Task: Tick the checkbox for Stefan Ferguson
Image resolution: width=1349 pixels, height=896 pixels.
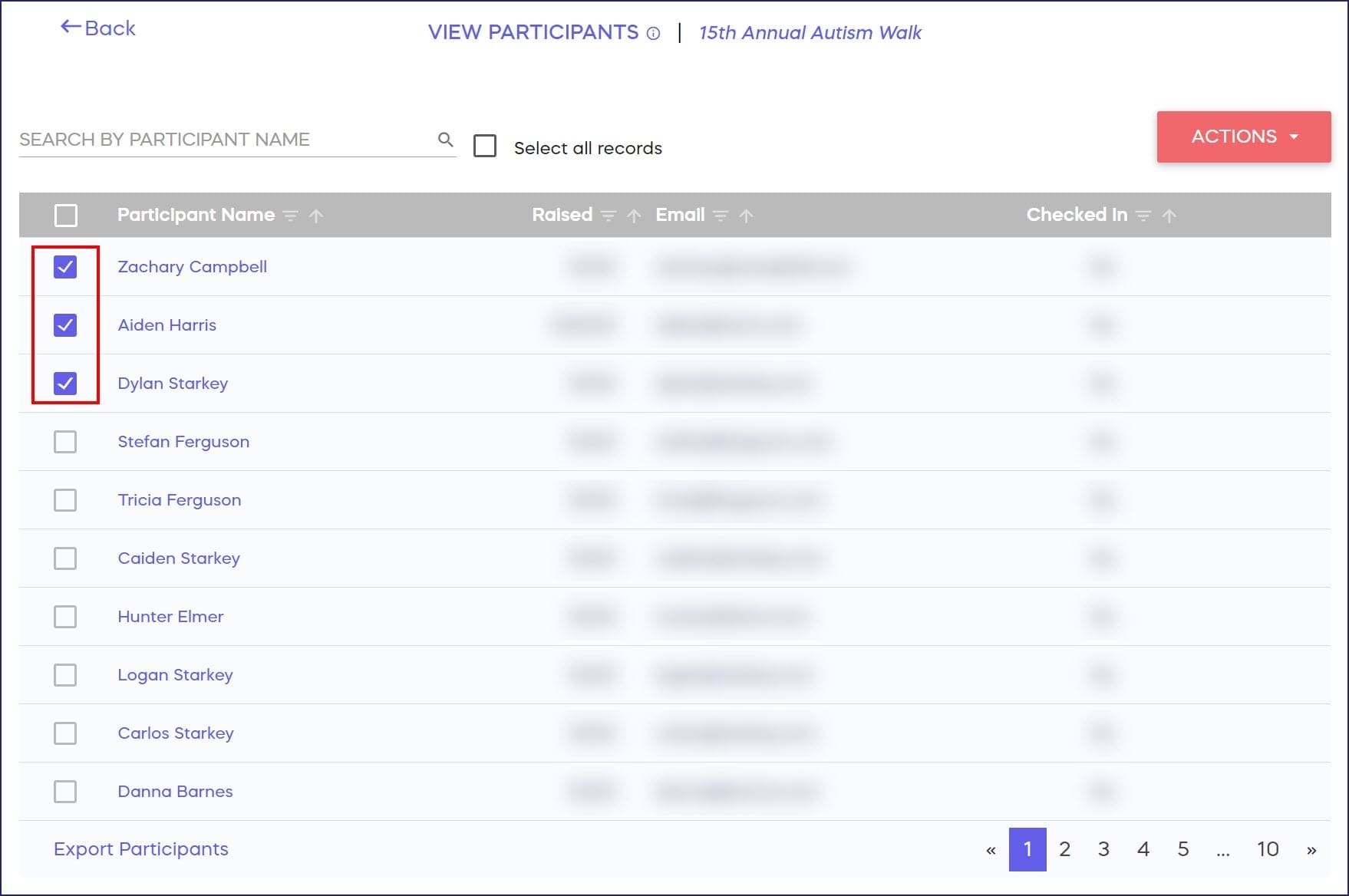Action: (x=65, y=442)
